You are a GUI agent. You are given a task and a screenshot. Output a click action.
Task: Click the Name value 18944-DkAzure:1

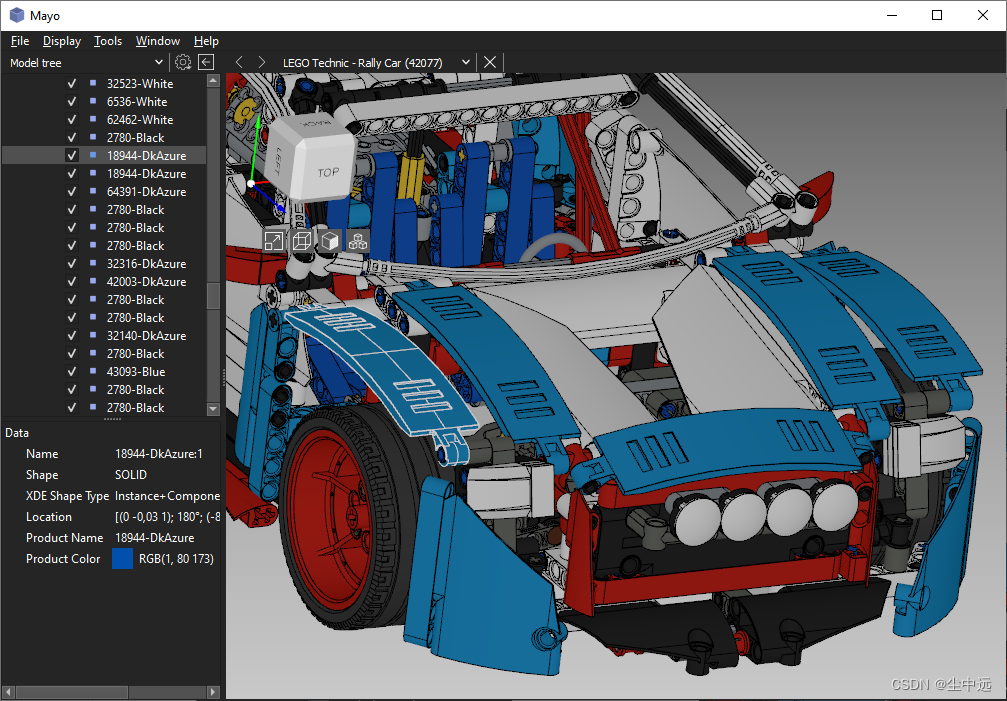[x=159, y=454]
